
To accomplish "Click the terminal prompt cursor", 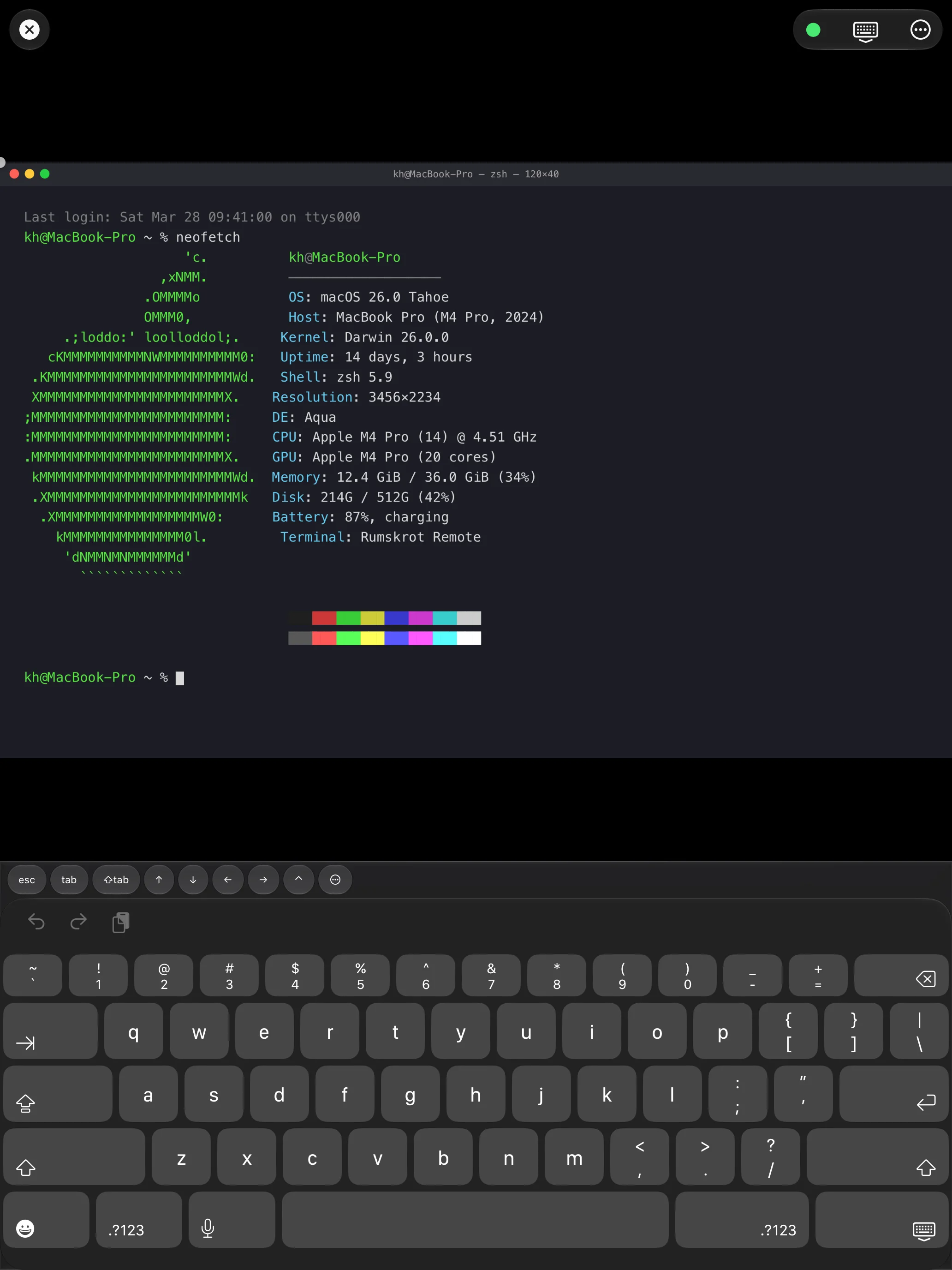I will click(179, 678).
